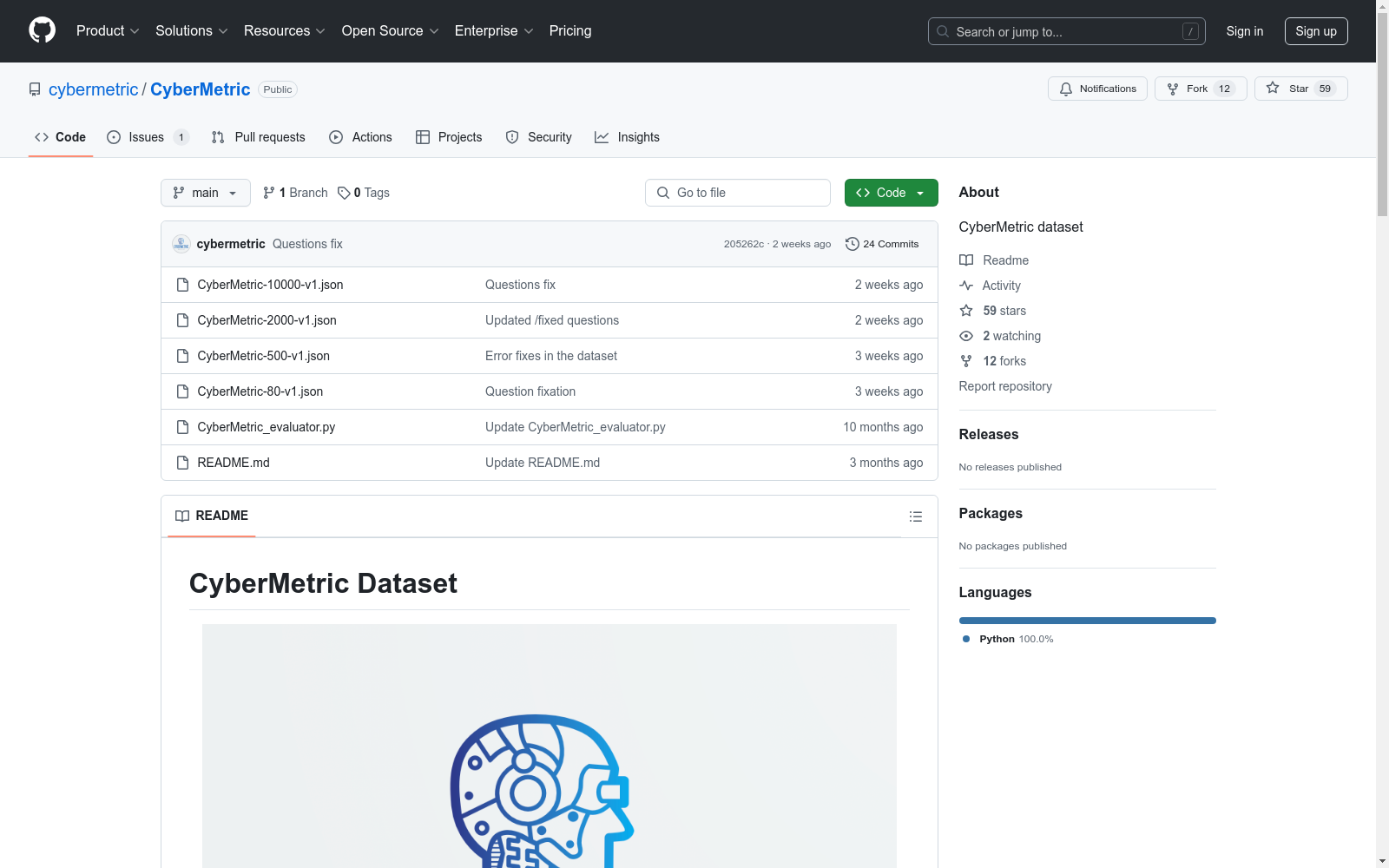Click the file icon for CyberMetric-80-v1.json
Viewport: 1389px width, 868px height.
click(x=182, y=391)
